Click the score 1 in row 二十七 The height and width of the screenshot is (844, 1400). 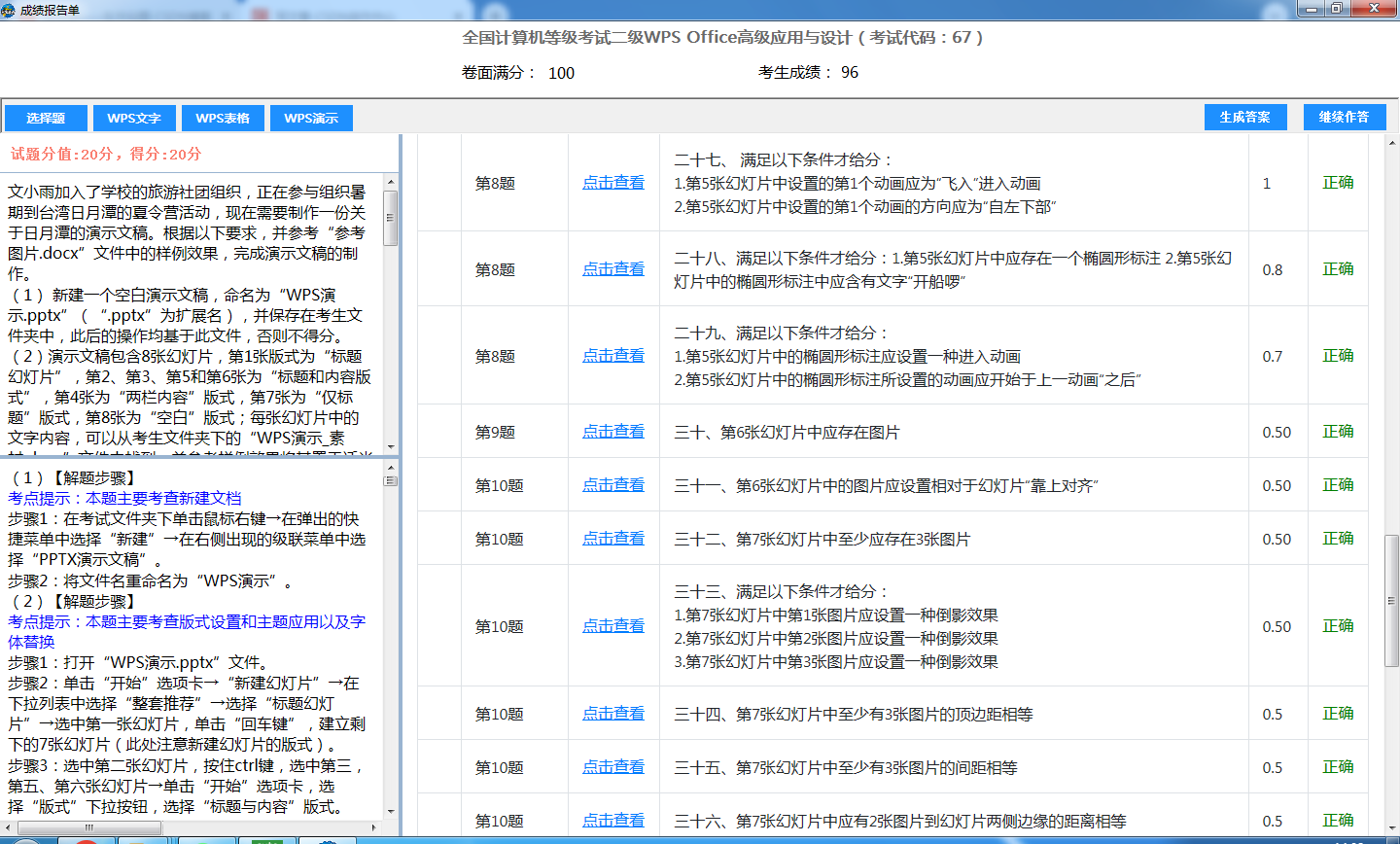pos(1266,184)
